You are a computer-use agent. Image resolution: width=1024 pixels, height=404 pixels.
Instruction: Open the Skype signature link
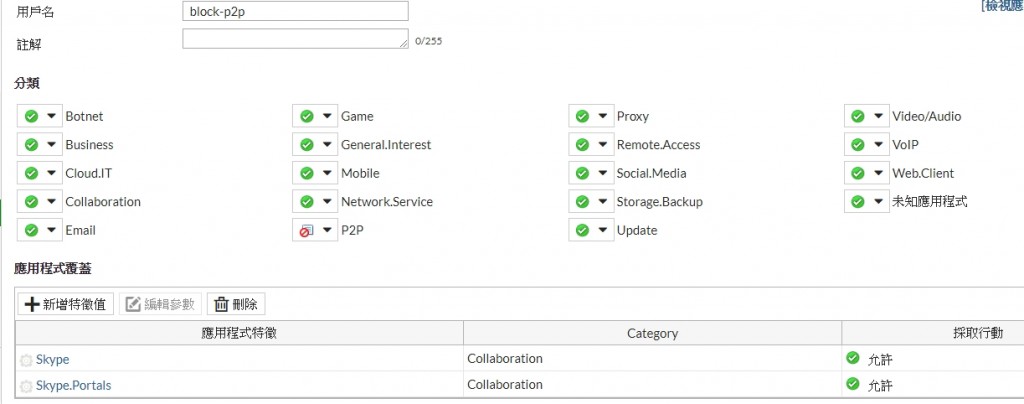(x=52, y=359)
